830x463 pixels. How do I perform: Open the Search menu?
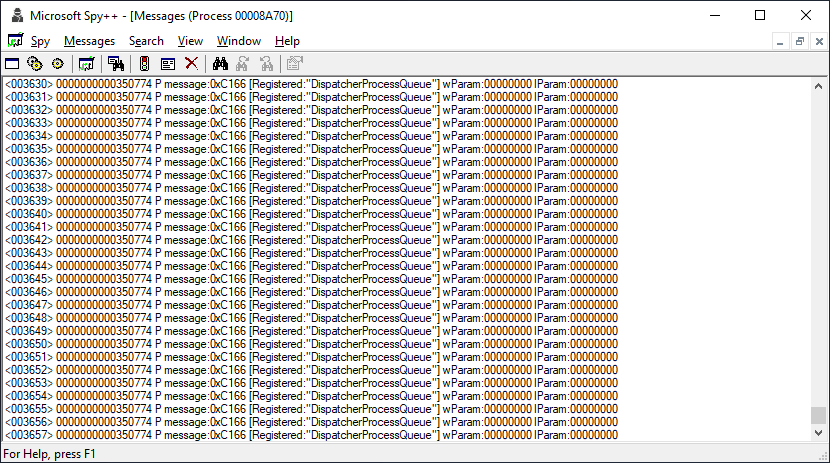[x=146, y=41]
